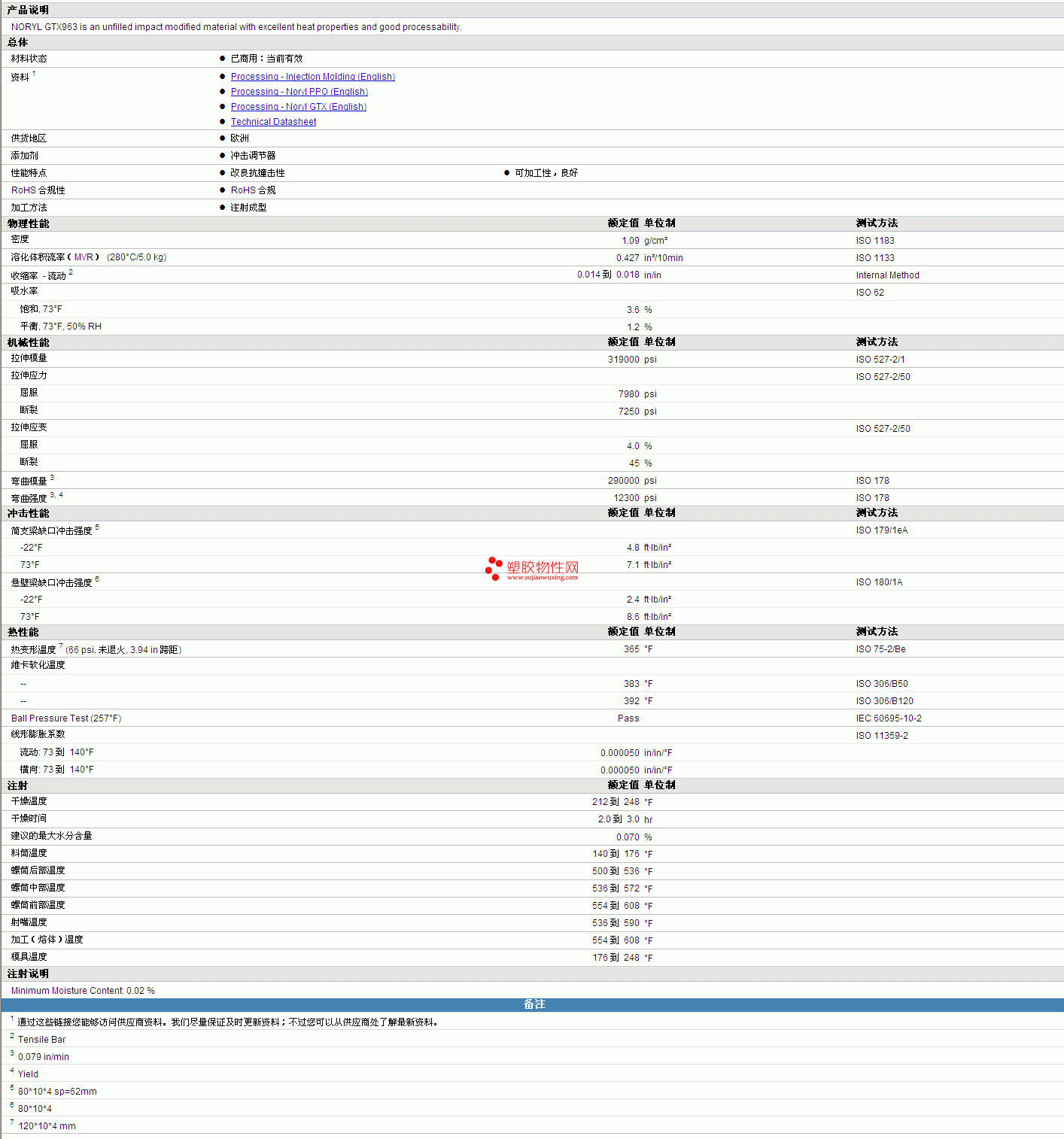Screen dimensions: 1064x1139
Task: Click the 冲击性能 section header
Action: click(x=29, y=513)
